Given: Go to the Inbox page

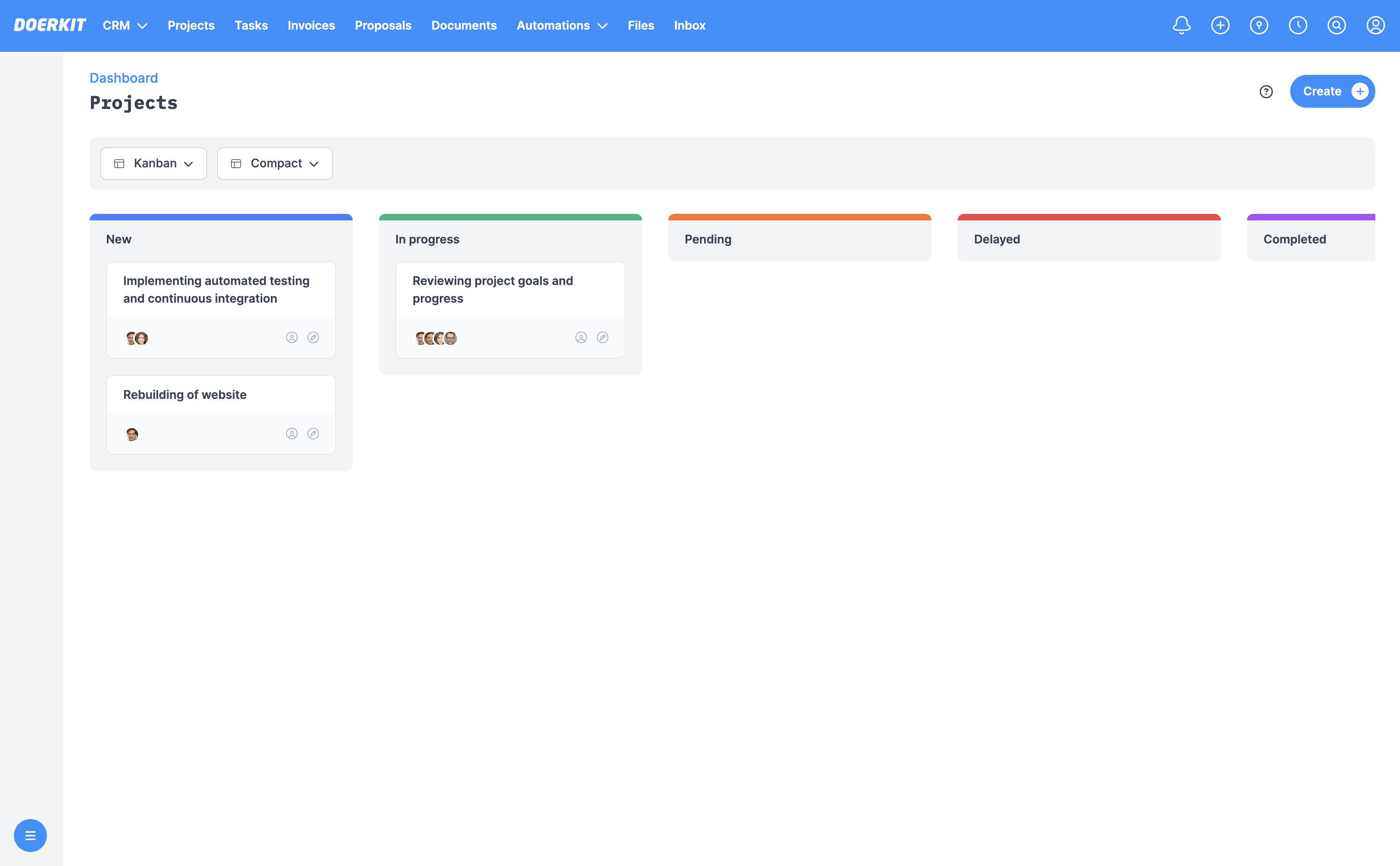Looking at the screenshot, I should coord(689,25).
